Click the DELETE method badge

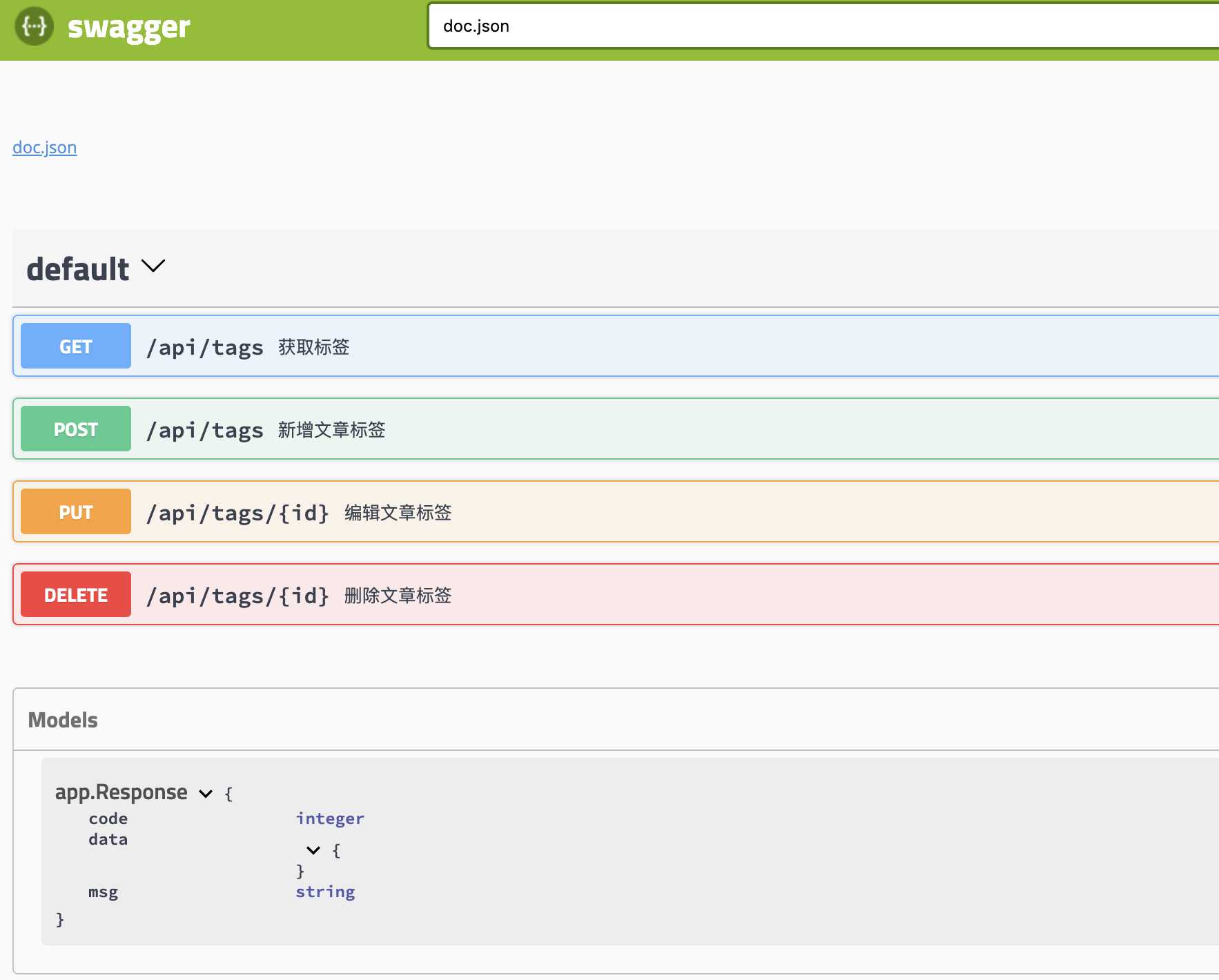click(x=76, y=594)
